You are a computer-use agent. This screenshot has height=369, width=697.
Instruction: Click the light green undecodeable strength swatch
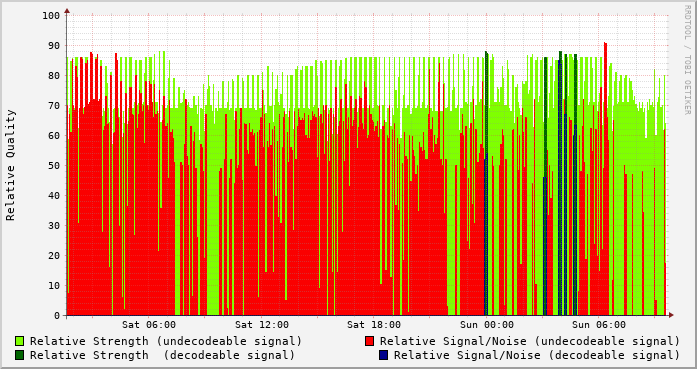coord(19,341)
